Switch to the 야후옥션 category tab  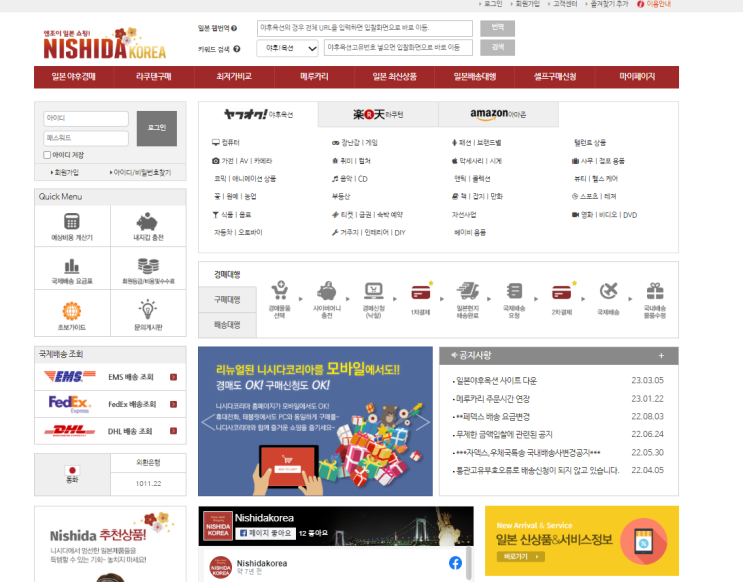pyautogui.click(x=258, y=114)
